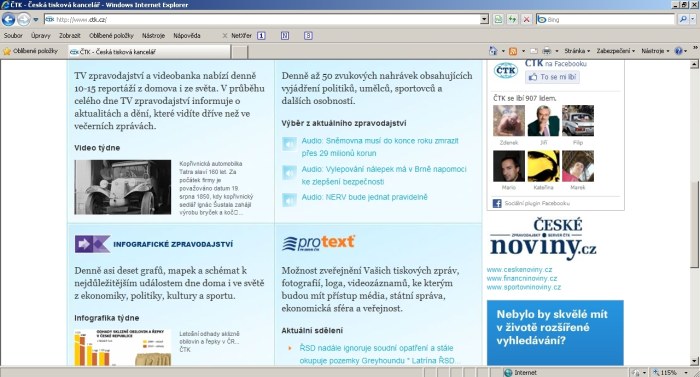This screenshot has height=377, width=700.
Task: Open the Nástroje menu in menu bar
Action: (153, 36)
